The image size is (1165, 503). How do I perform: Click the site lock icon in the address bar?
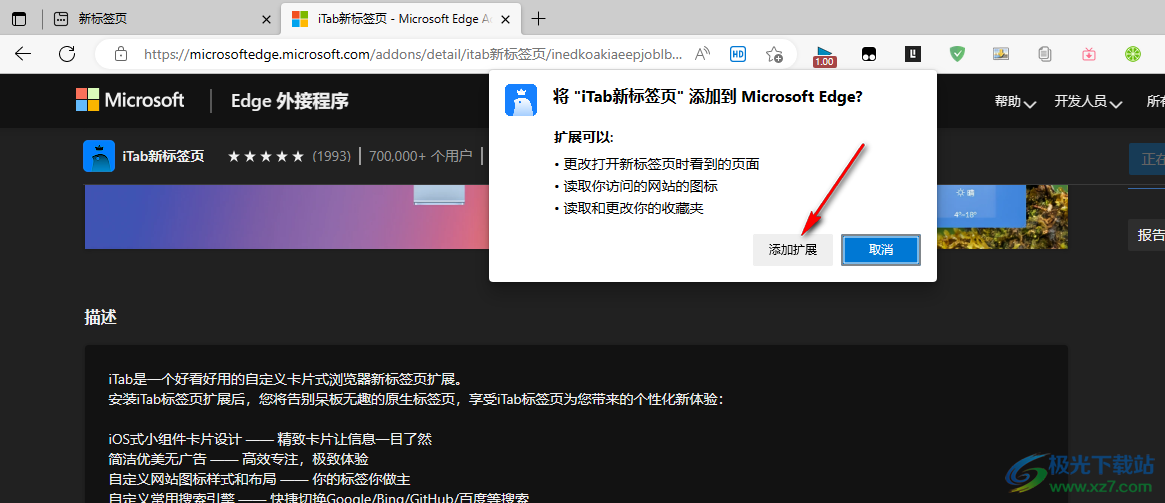(x=120, y=53)
